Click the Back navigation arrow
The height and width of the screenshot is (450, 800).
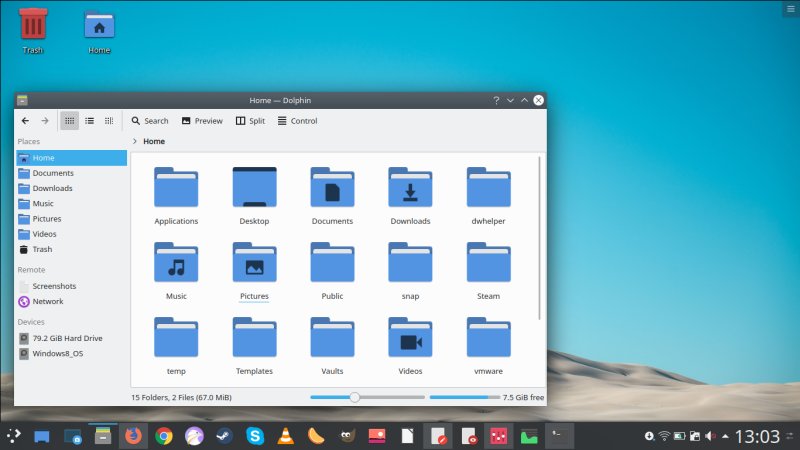(25, 121)
